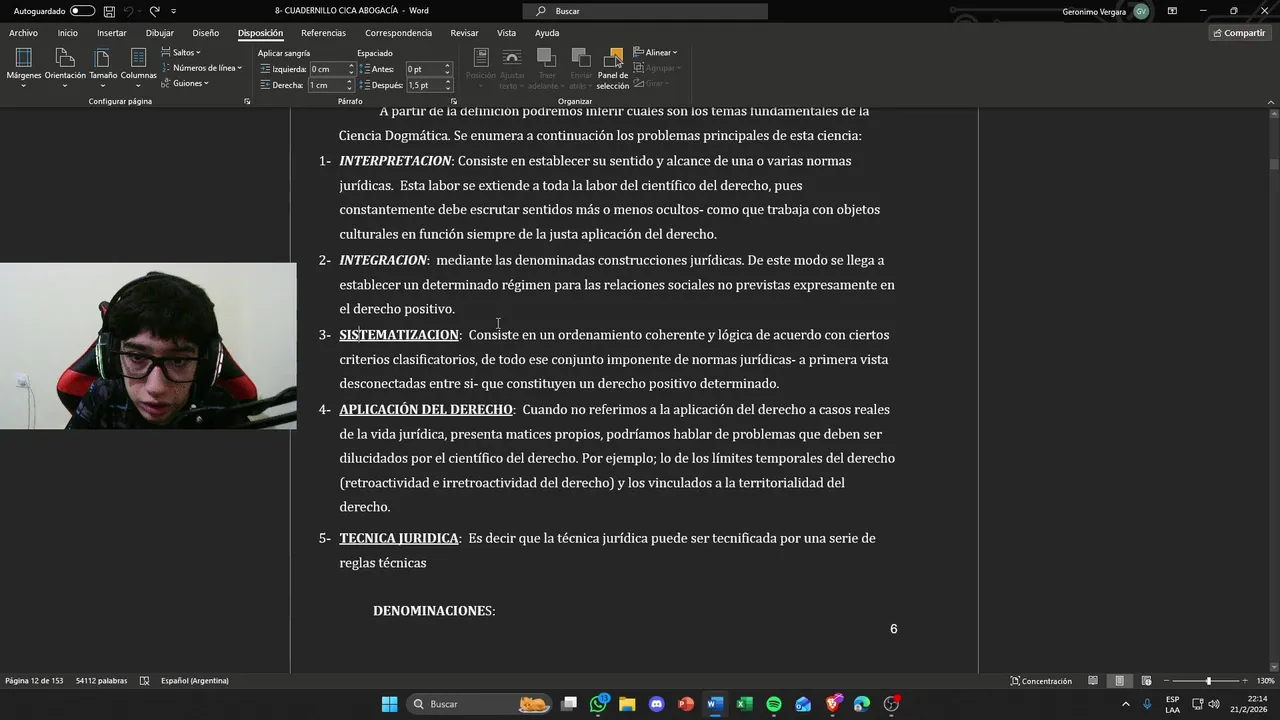This screenshot has width=1280, height=720.
Task: Collapse the ribbon with the chevron
Action: [x=1270, y=102]
